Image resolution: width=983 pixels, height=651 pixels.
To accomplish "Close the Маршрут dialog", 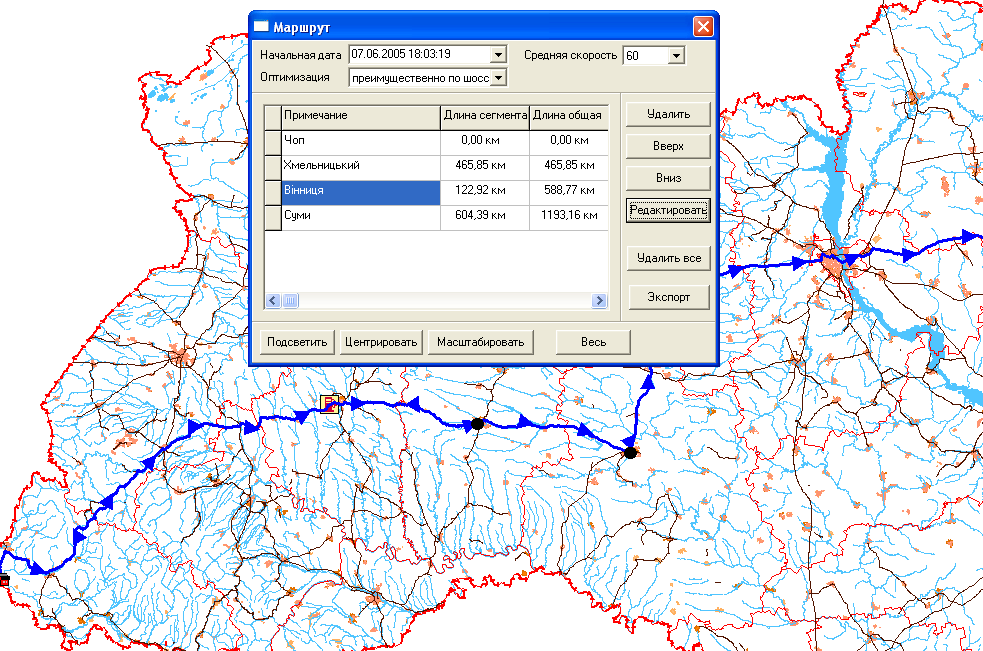I will (703, 27).
